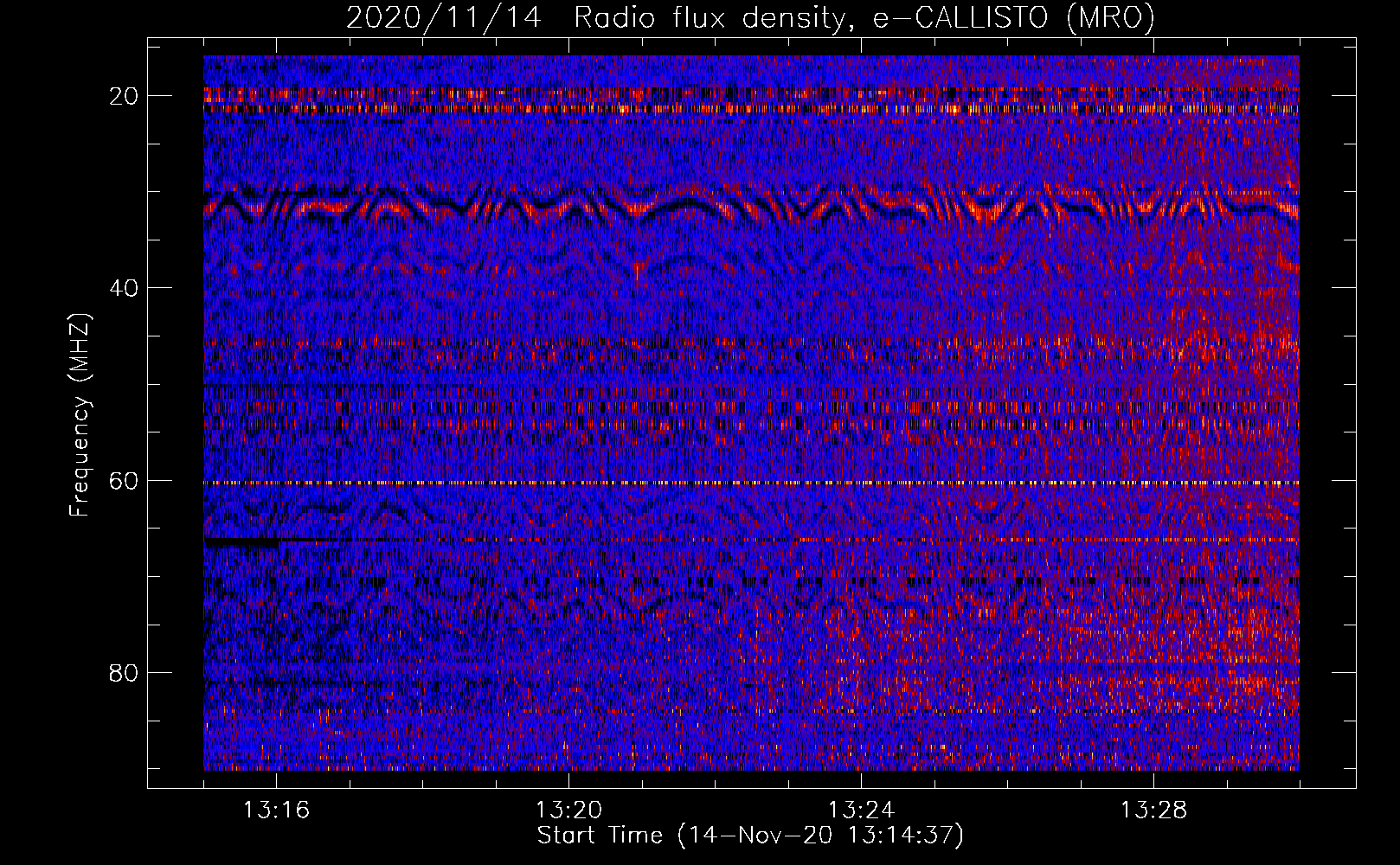The image size is (1400, 865).
Task: Click the 'Start Time (14-Nov-20 13:14:37)' label
Action: click(x=750, y=836)
